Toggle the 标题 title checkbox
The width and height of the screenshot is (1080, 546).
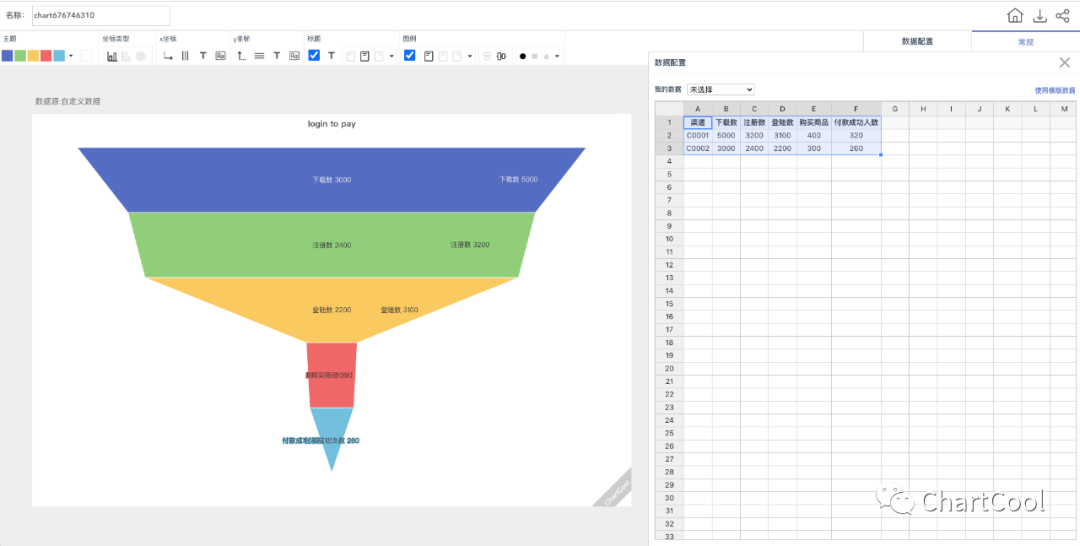(x=314, y=56)
